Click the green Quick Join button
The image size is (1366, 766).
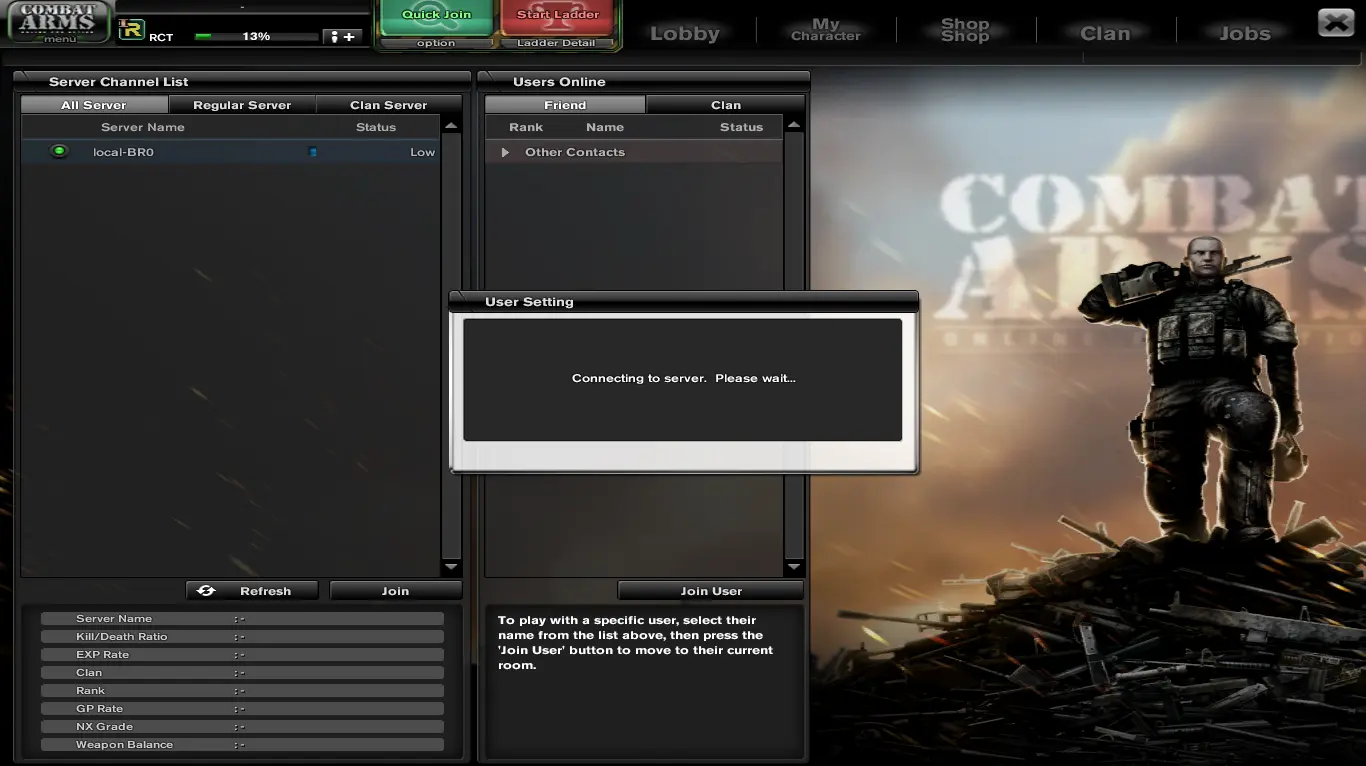(436, 16)
